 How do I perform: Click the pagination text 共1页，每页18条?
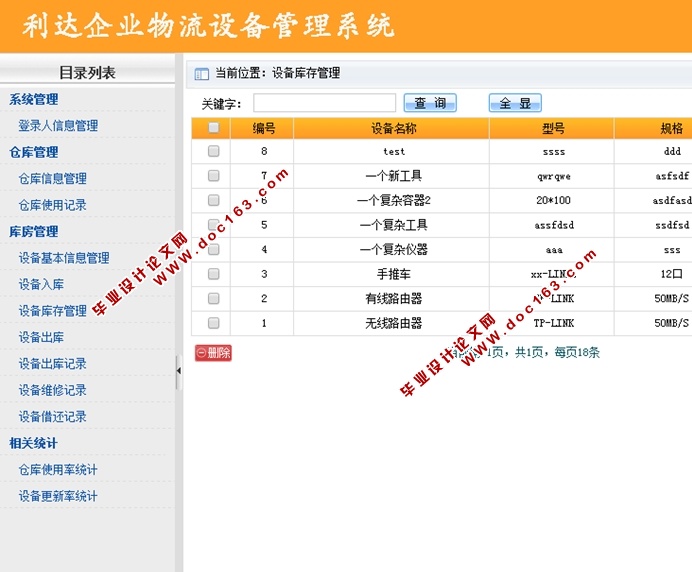pyautogui.click(x=557, y=352)
